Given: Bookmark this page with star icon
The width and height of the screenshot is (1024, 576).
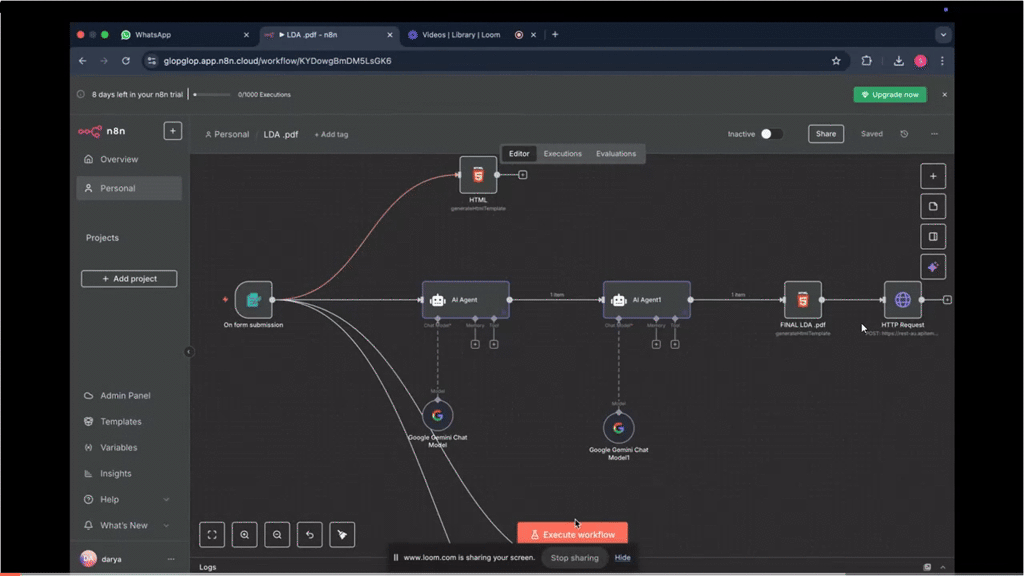Looking at the screenshot, I should 836,61.
